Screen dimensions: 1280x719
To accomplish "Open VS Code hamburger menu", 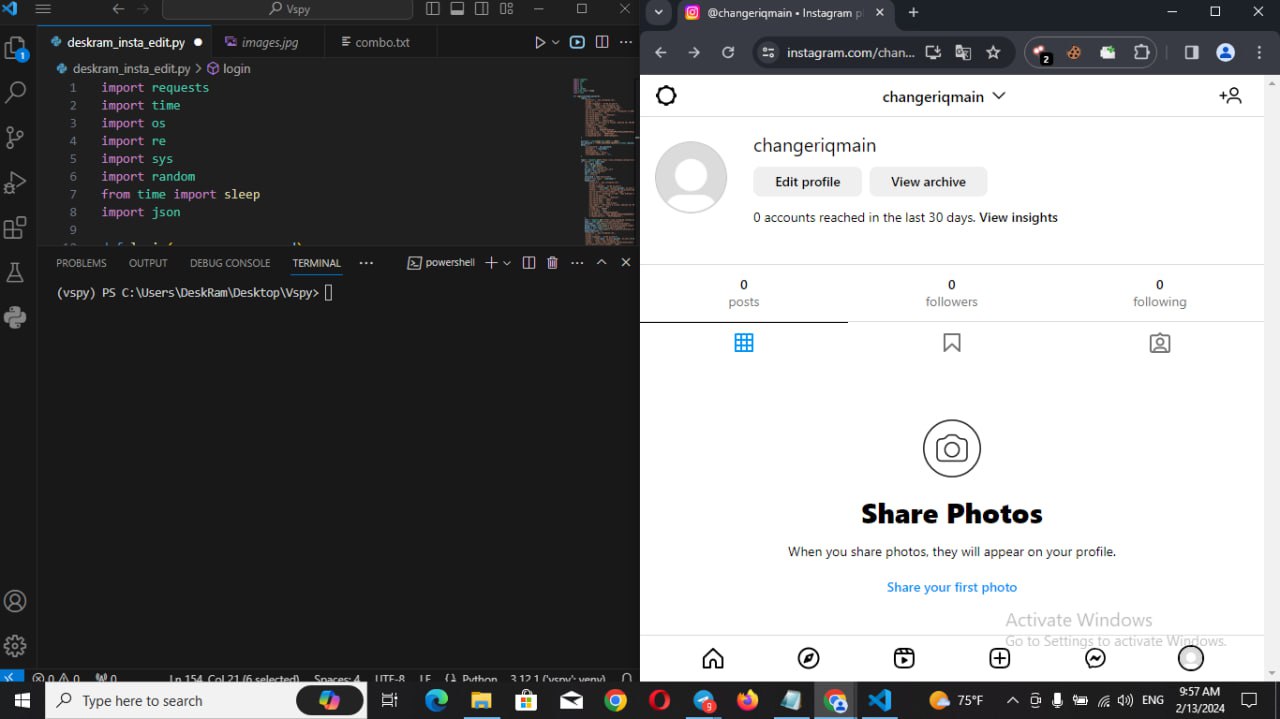I will [43, 9].
